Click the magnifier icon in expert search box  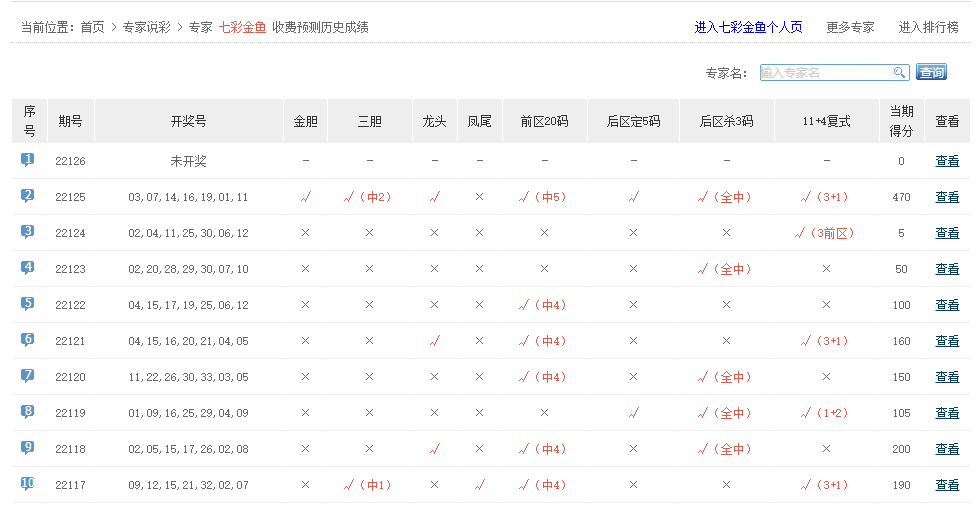[899, 72]
